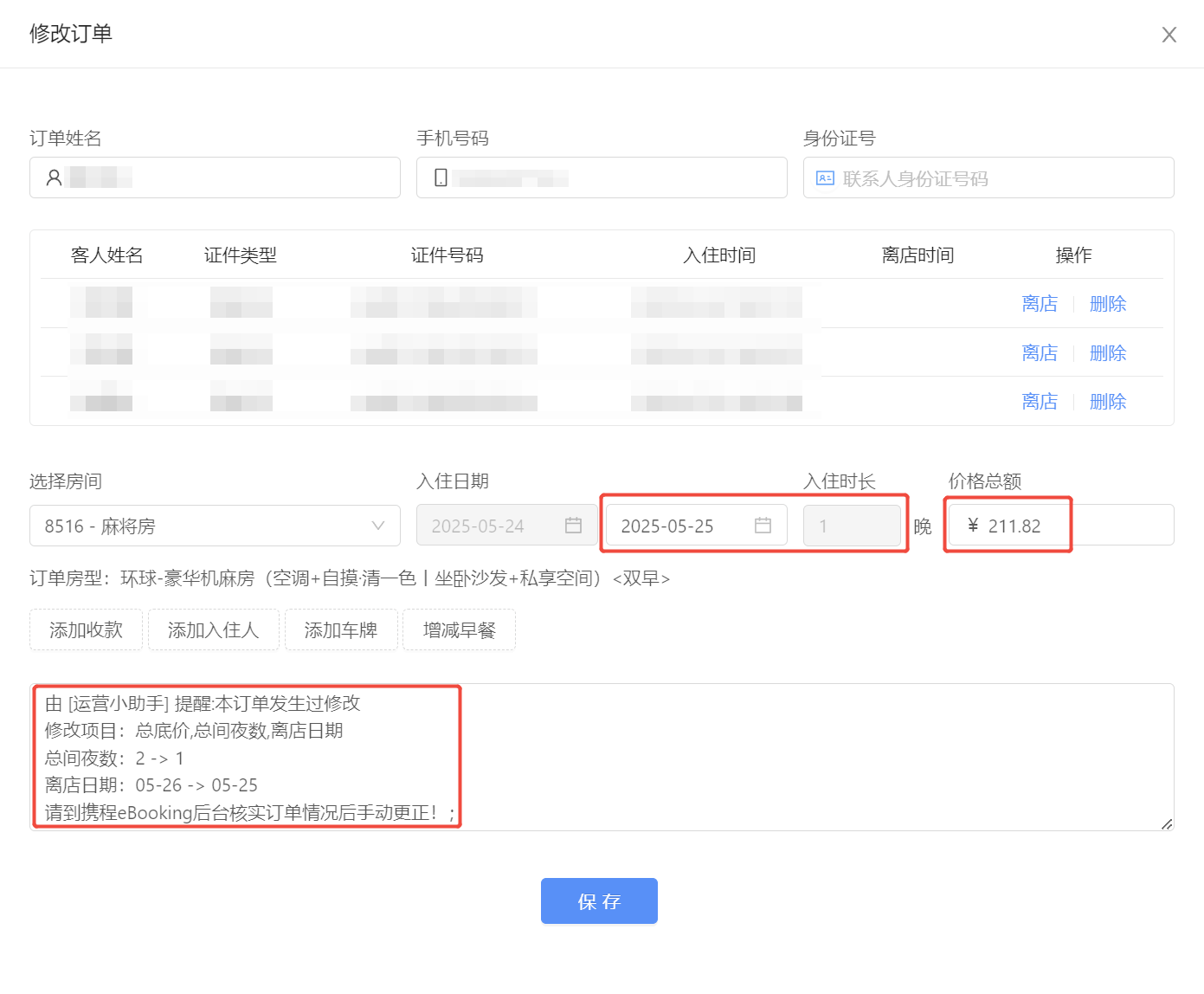Click into the order remarks text area
The width and height of the screenshot is (1204, 994).
(x=602, y=758)
